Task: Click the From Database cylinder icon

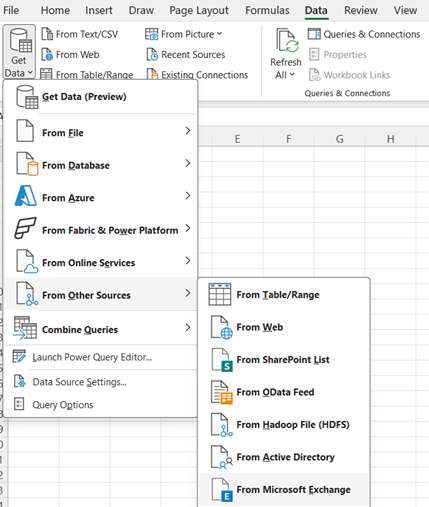Action: point(27,164)
